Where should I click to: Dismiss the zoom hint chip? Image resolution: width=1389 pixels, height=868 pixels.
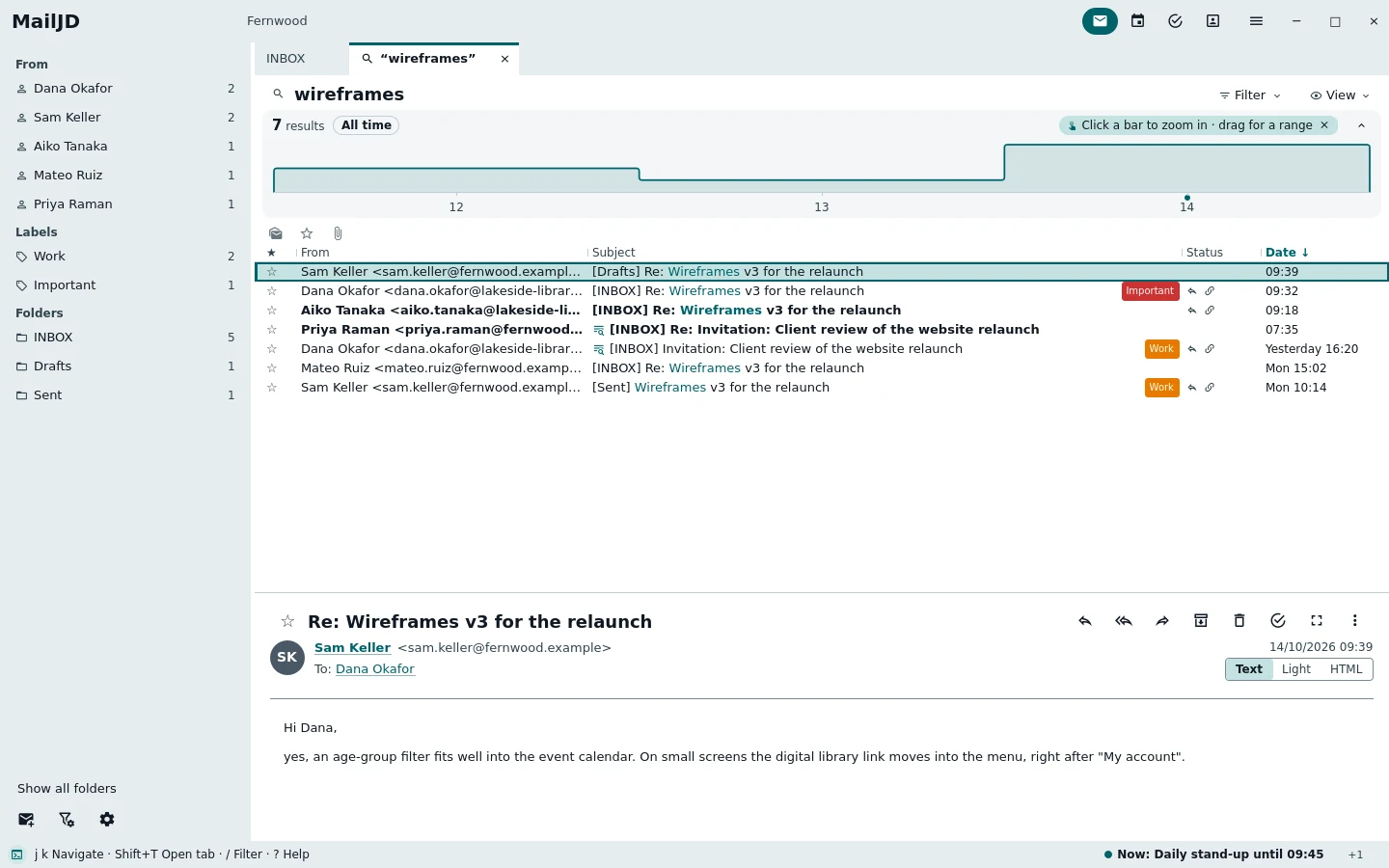tap(1324, 125)
